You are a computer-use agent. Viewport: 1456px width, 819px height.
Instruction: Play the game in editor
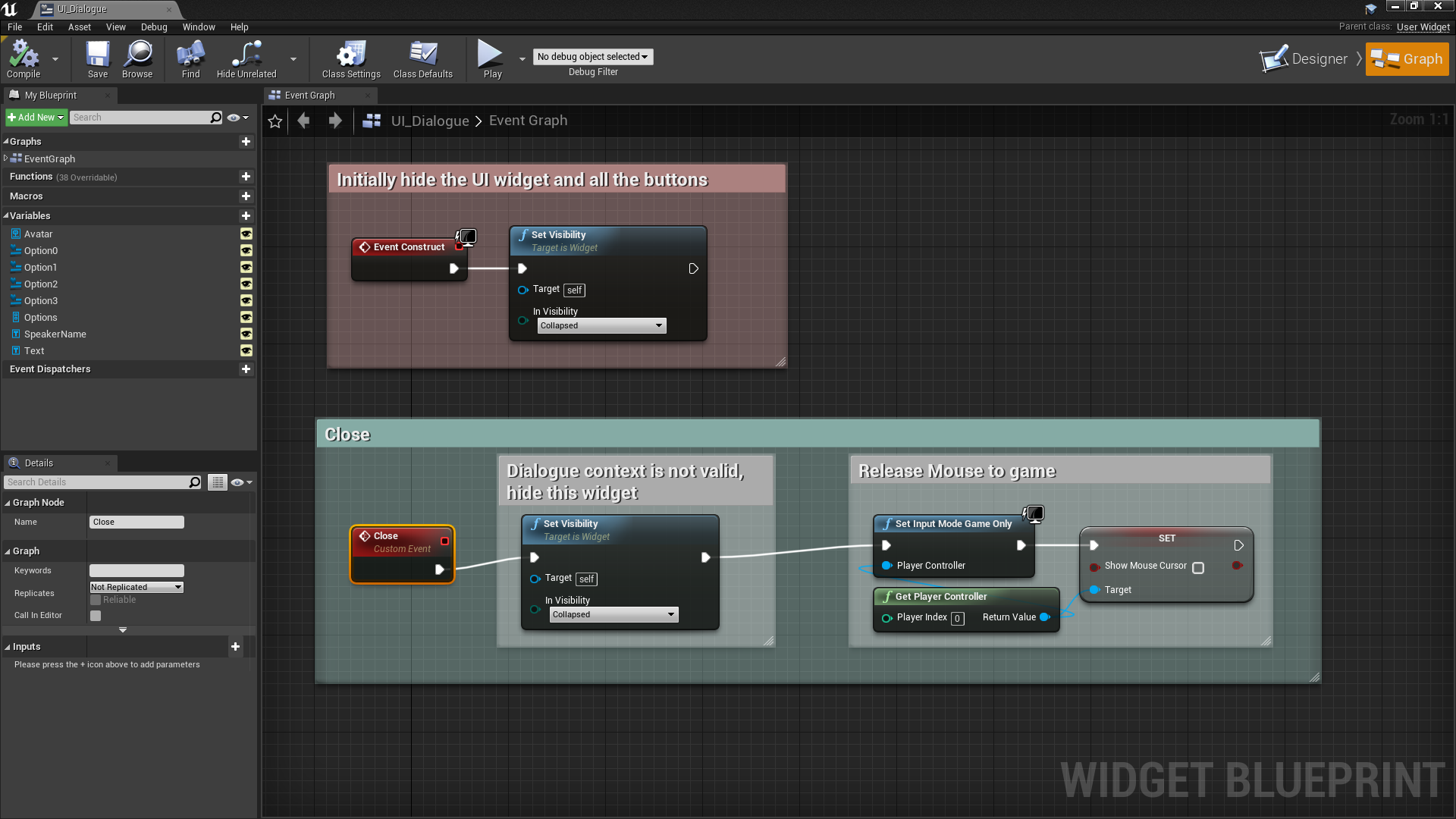(492, 59)
